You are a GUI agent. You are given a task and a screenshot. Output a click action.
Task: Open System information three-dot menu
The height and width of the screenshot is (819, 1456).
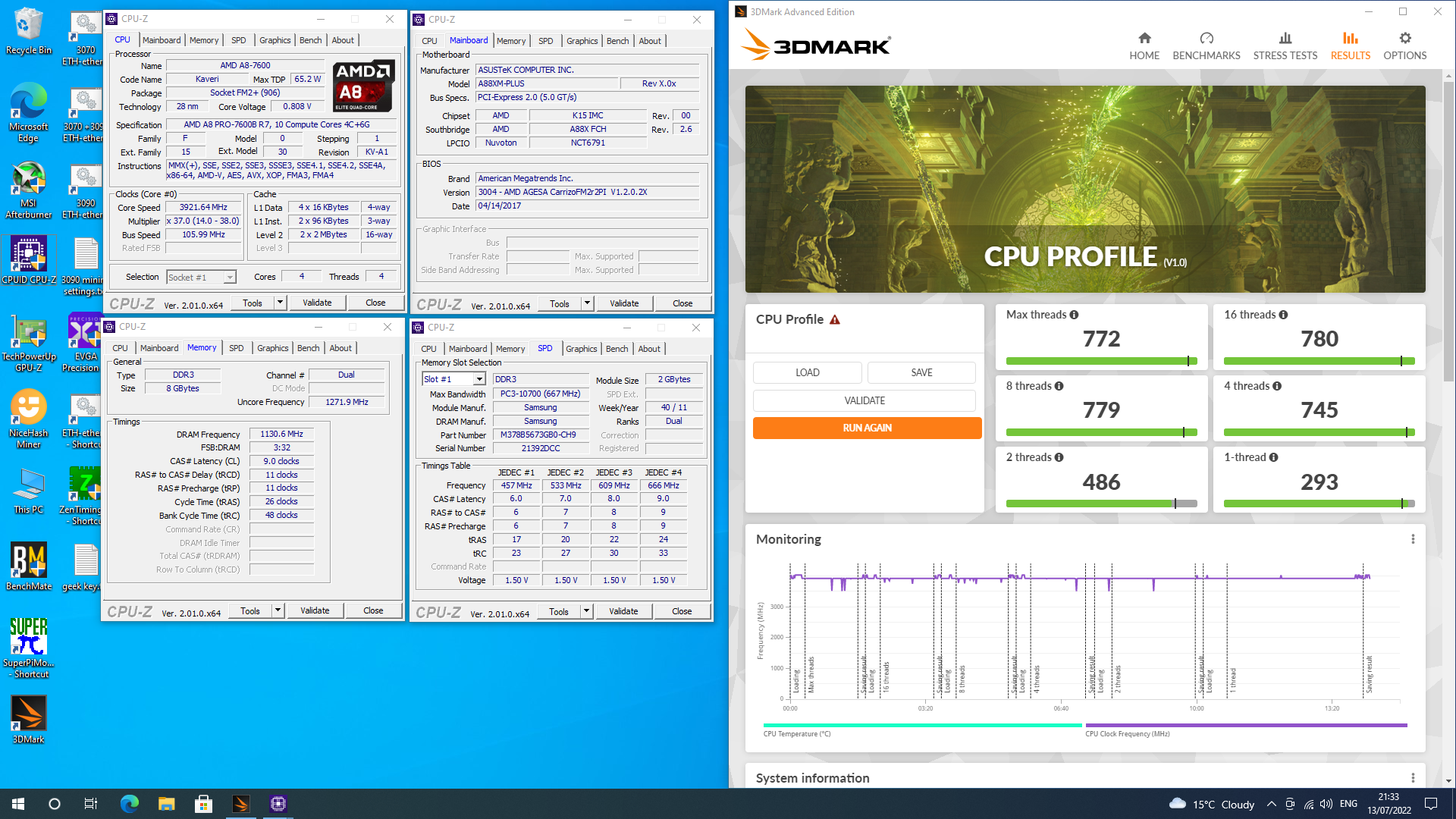(x=1413, y=778)
